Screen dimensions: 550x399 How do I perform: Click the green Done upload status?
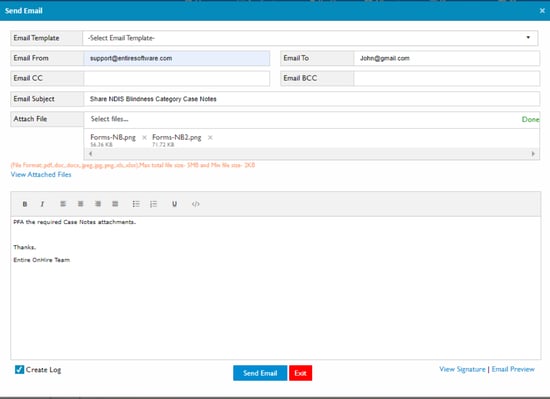tap(530, 119)
